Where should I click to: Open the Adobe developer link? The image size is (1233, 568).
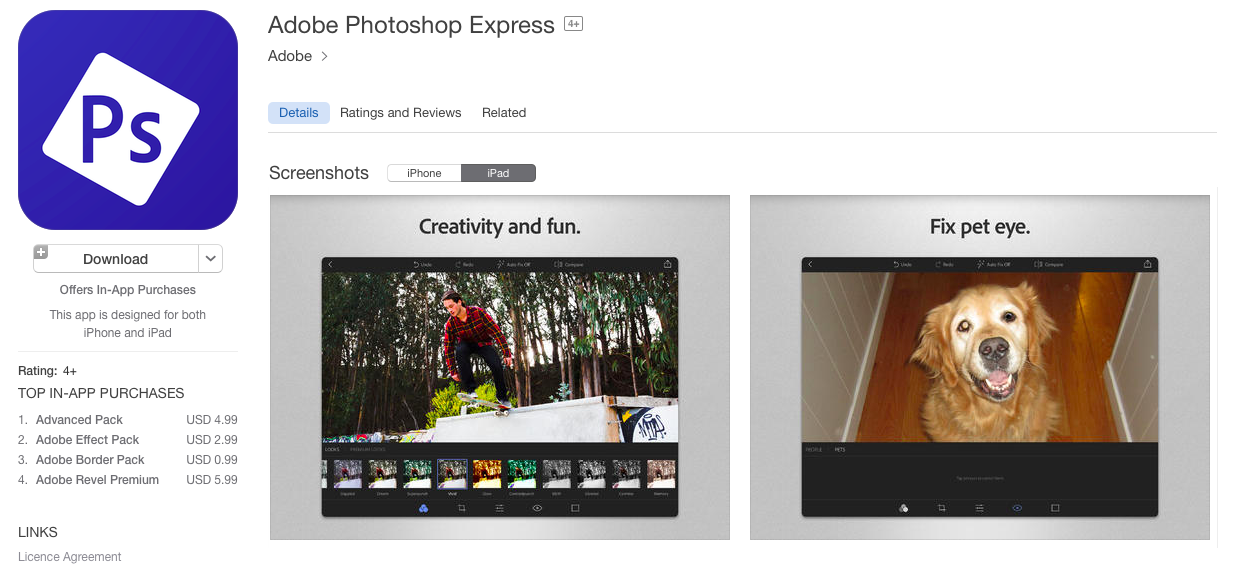click(298, 56)
